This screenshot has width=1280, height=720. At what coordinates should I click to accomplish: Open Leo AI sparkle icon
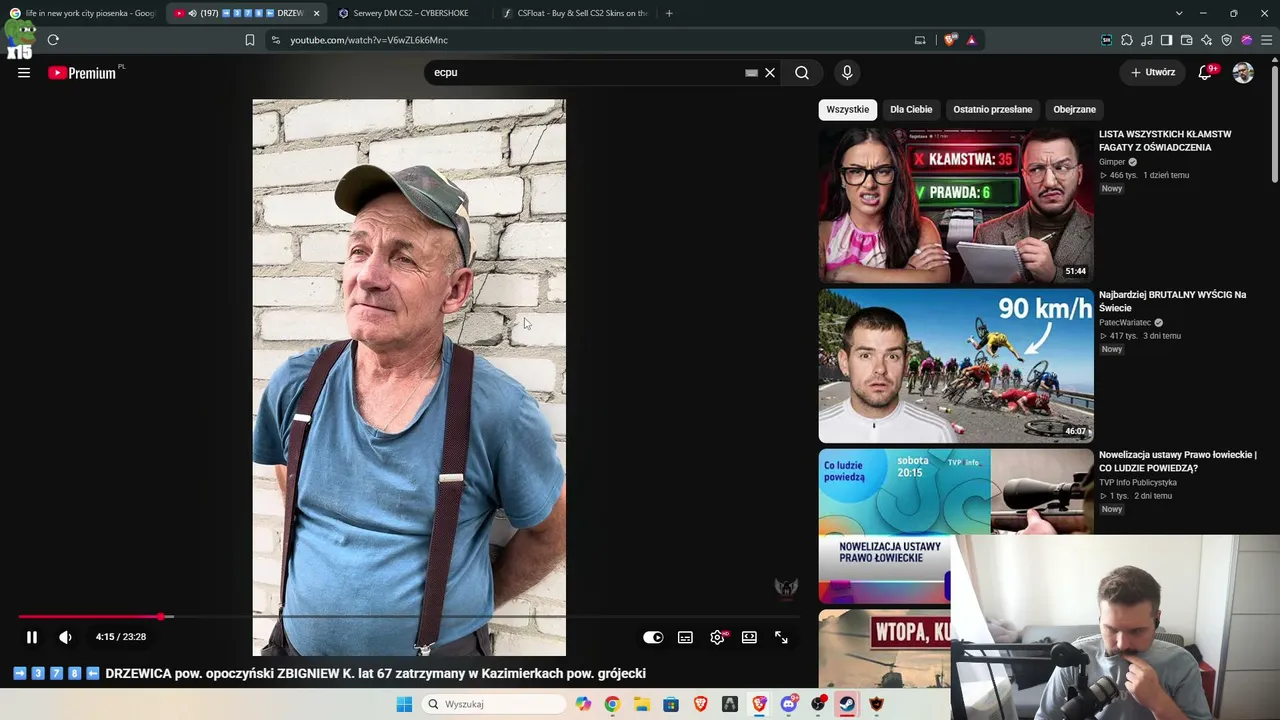pos(1207,40)
